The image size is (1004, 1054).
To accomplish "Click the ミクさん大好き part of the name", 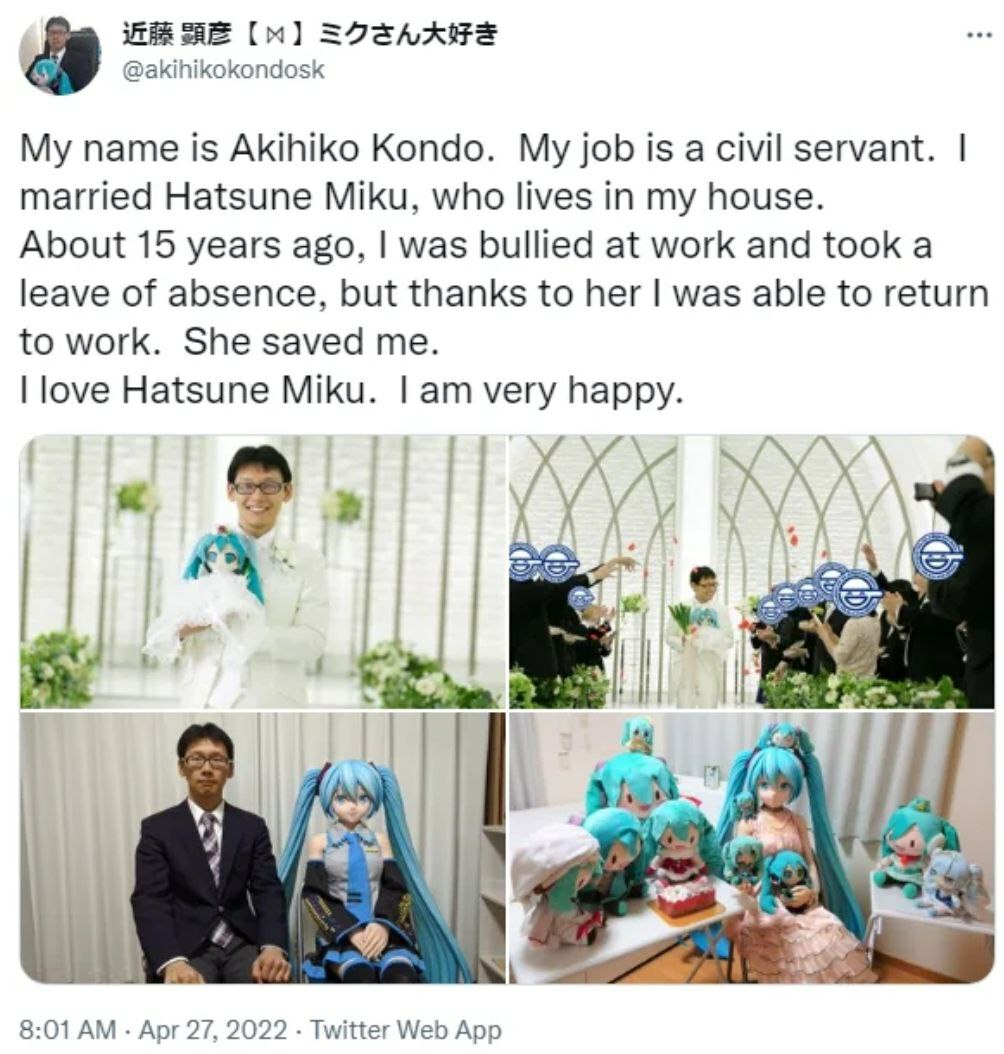I will [407, 34].
